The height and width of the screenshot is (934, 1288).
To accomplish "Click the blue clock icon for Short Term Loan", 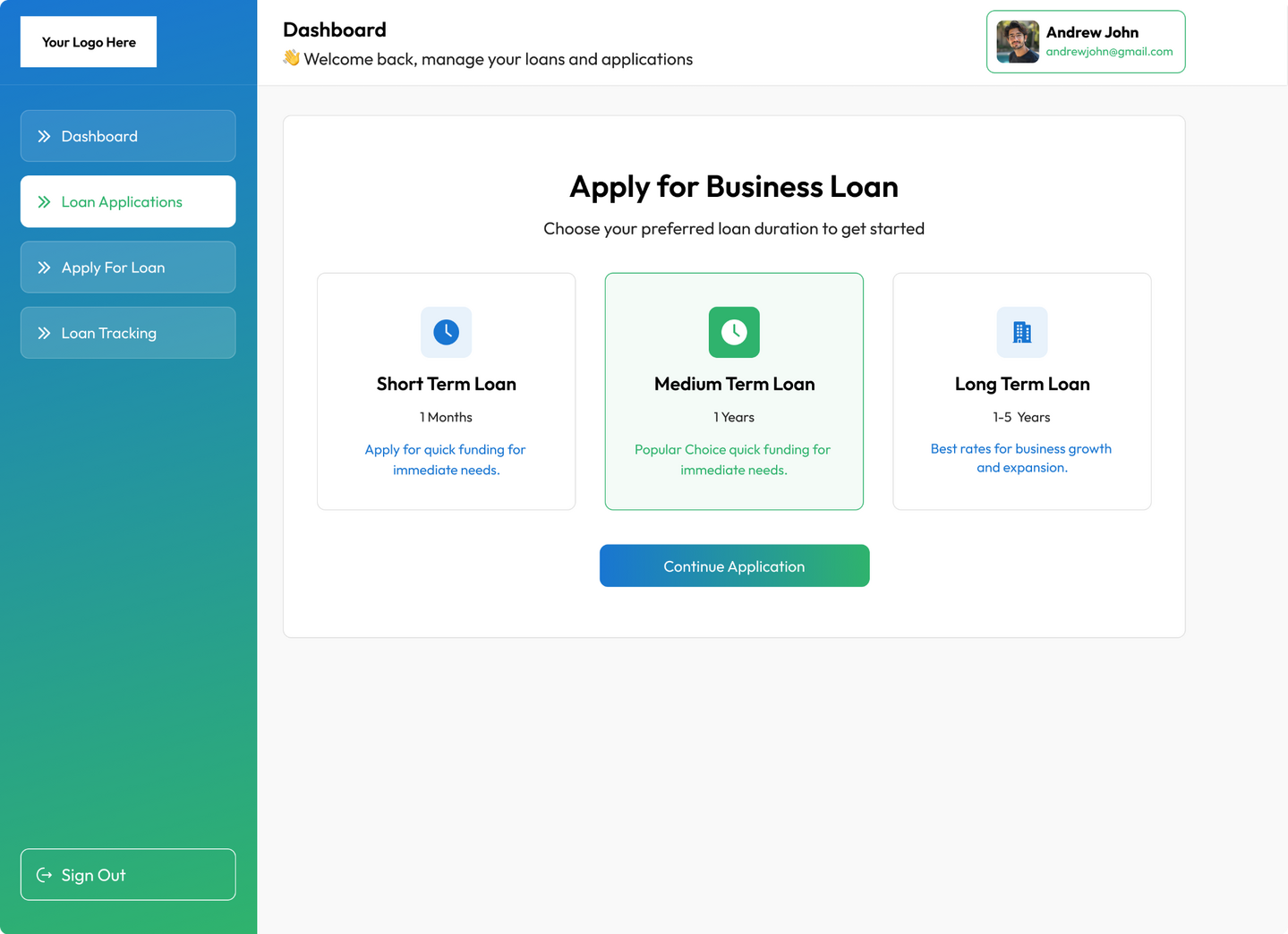I will [446, 332].
